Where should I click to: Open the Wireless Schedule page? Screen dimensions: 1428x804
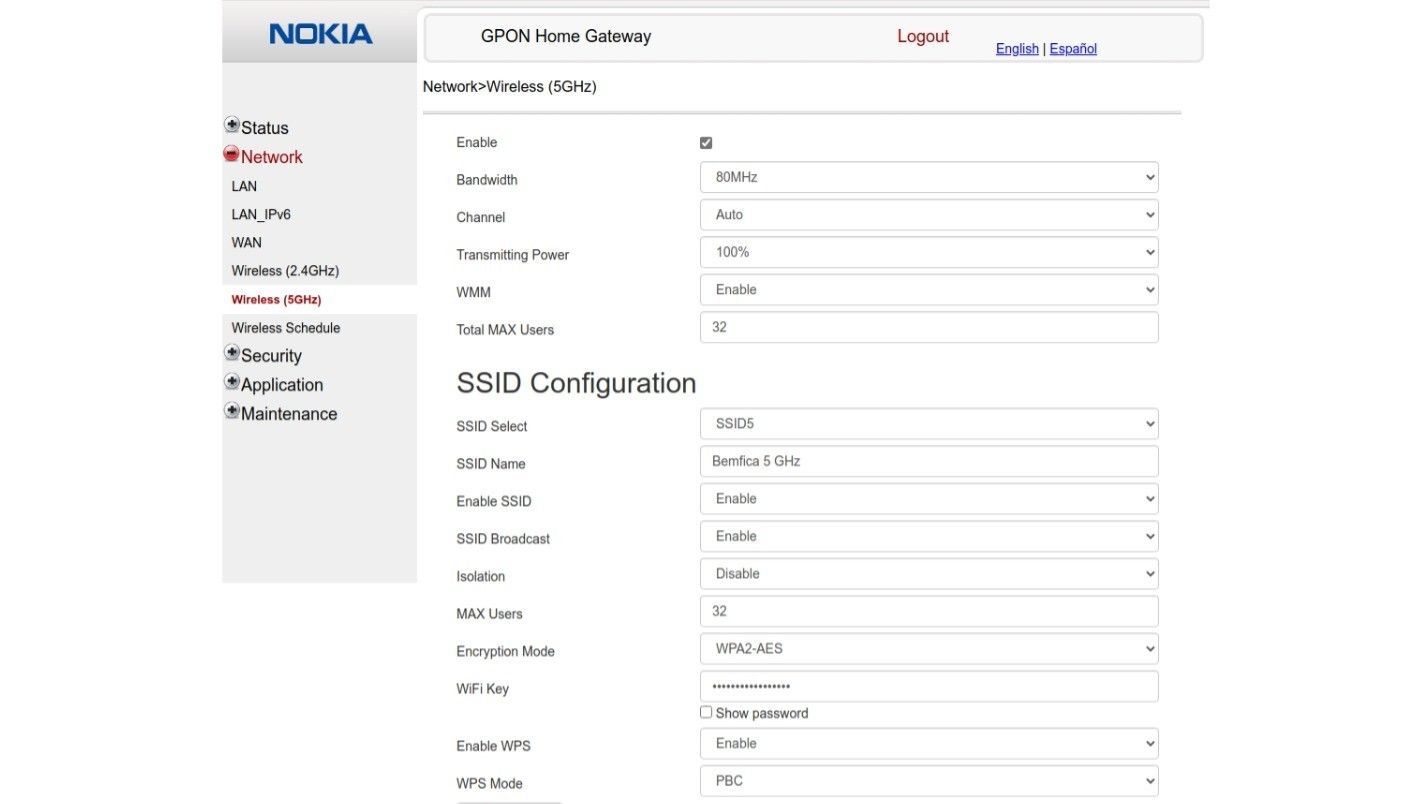tap(285, 328)
